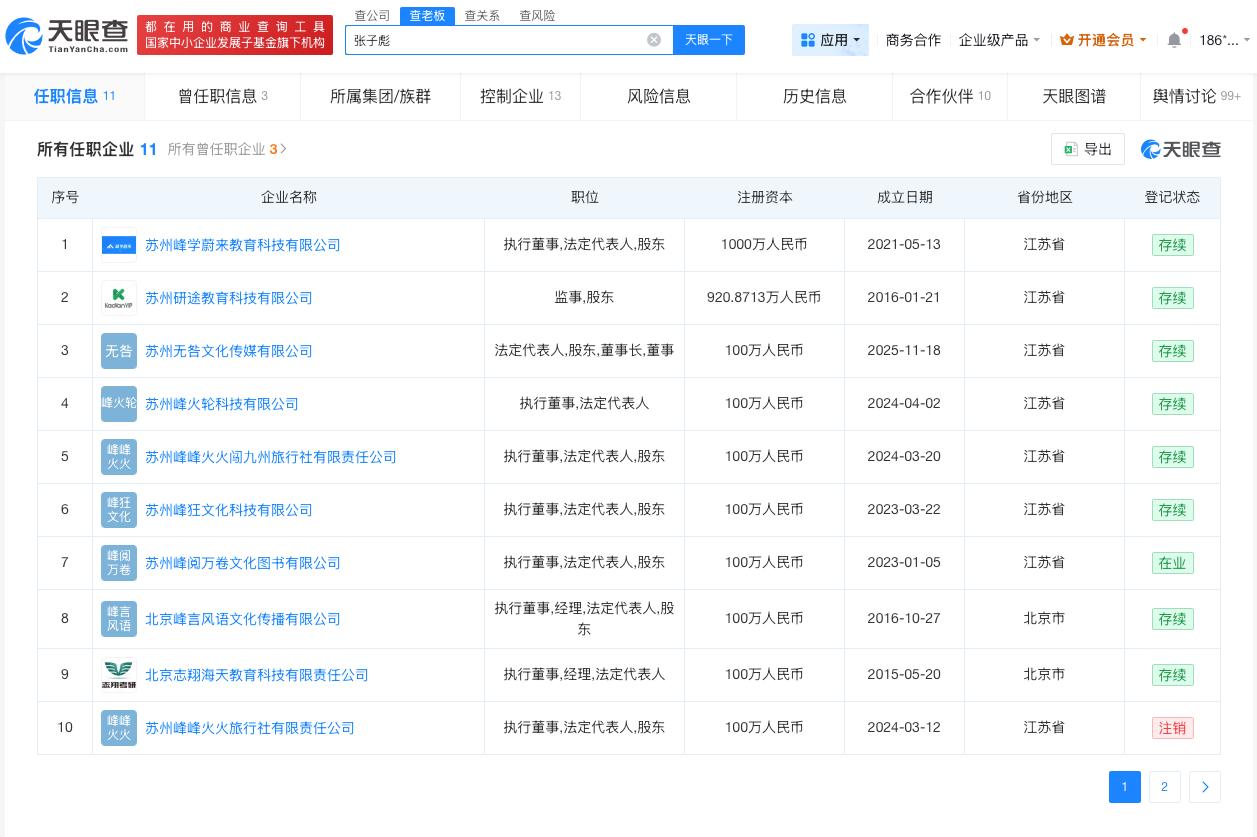Click 苏州峰学蔚来教育 company logo thumbnail
Image resolution: width=1257 pixels, height=837 pixels.
(x=119, y=244)
